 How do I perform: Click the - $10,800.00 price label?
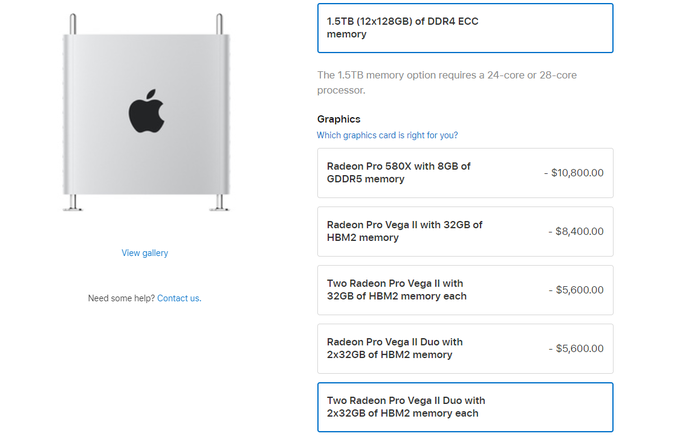(574, 173)
